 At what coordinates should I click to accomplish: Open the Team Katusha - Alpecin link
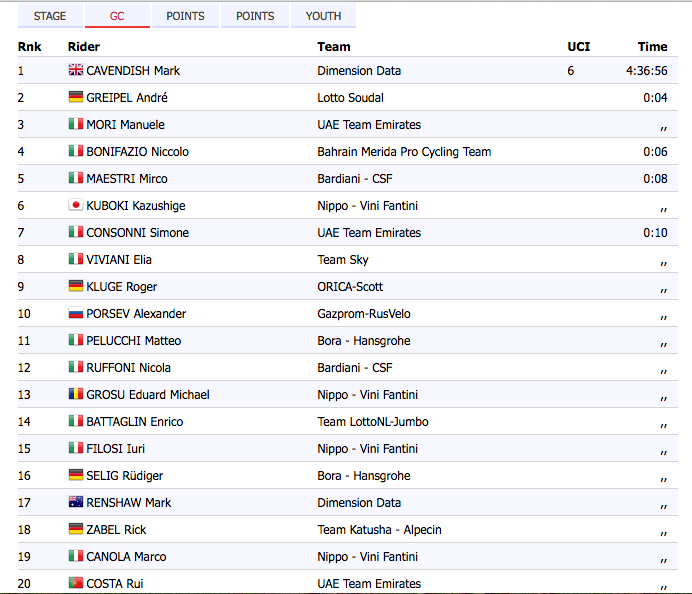point(379,529)
